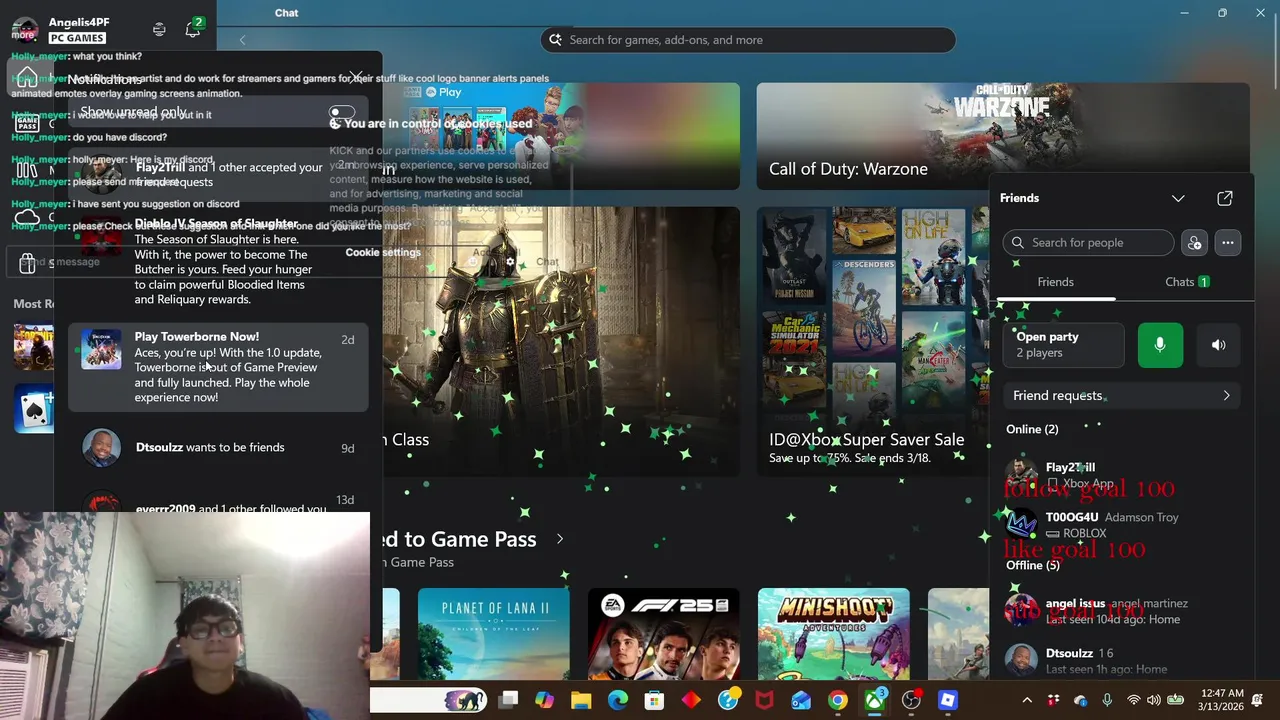Click the remote play icon beside the bell
Viewport: 1280px width, 720px height.
(159, 30)
